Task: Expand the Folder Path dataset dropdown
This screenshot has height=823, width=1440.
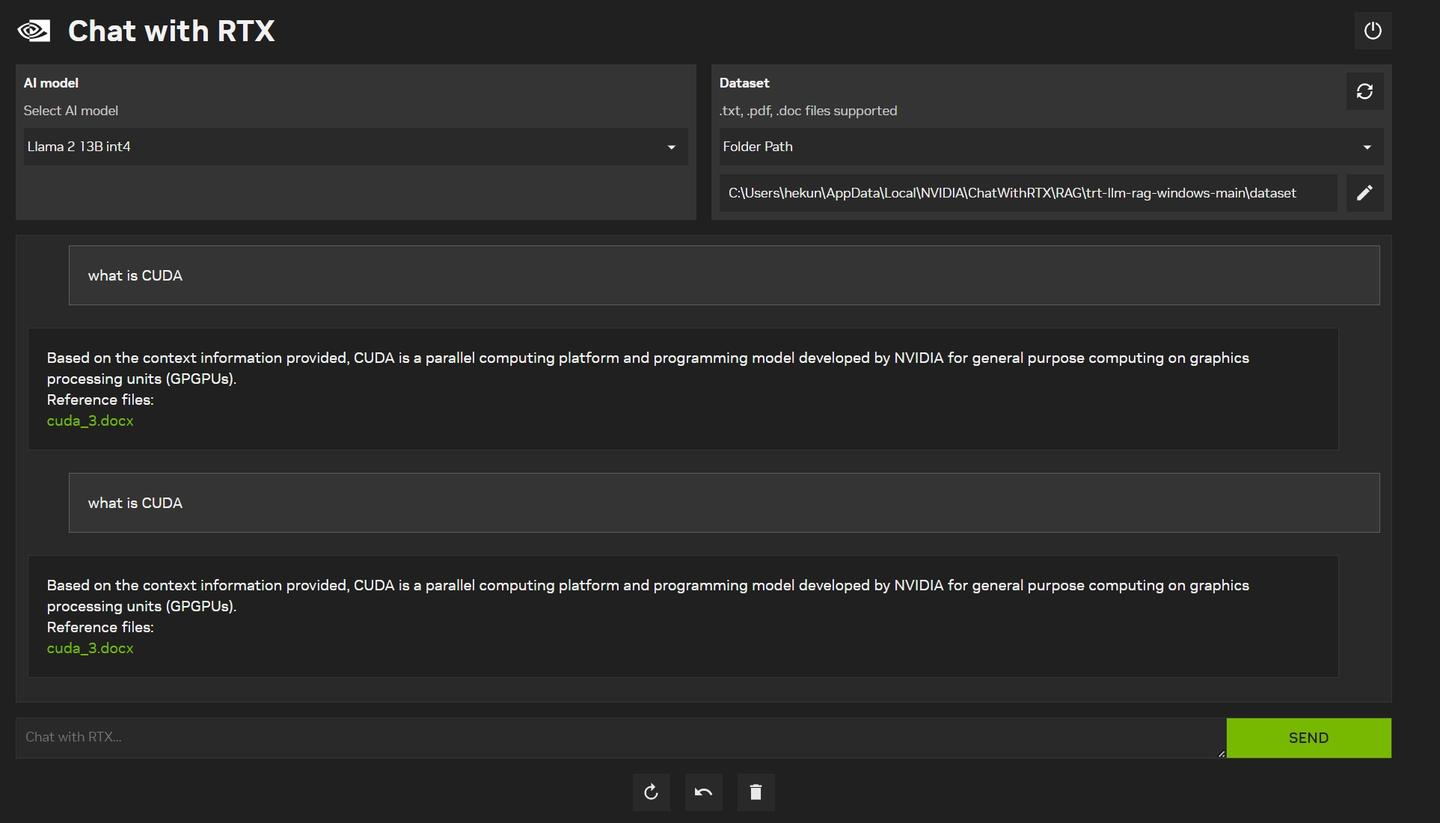Action: point(1051,147)
